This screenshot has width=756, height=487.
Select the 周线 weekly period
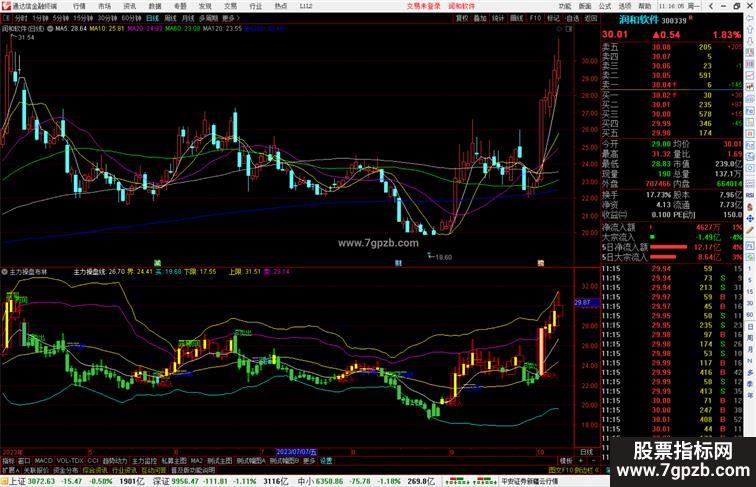coord(170,18)
